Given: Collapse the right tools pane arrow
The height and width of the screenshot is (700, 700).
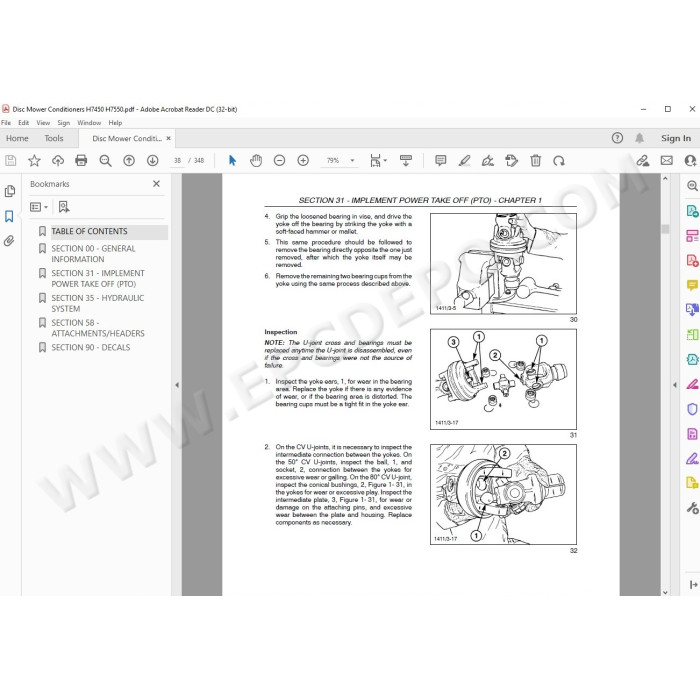Looking at the screenshot, I should [675, 385].
